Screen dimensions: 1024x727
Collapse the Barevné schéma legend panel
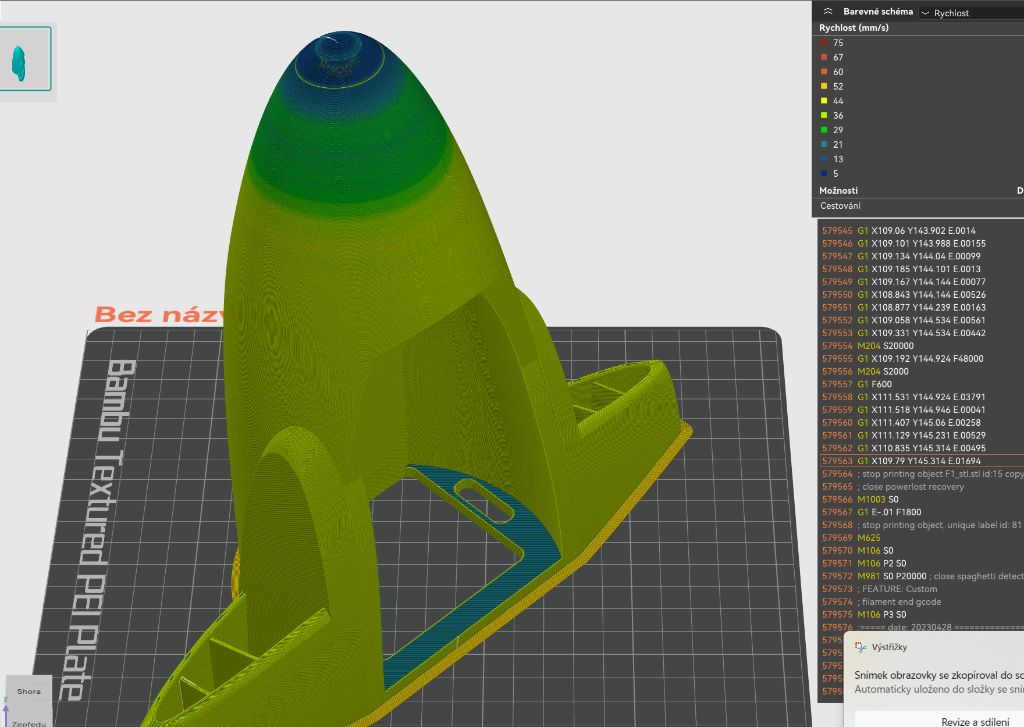pos(828,12)
